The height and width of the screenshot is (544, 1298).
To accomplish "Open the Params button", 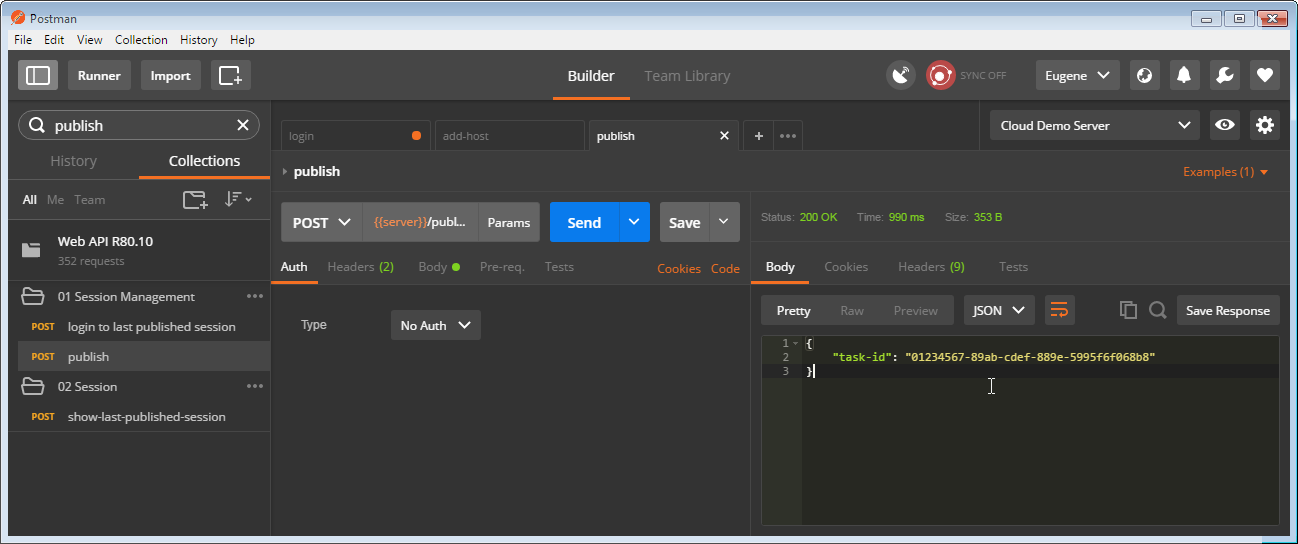I will tap(509, 222).
